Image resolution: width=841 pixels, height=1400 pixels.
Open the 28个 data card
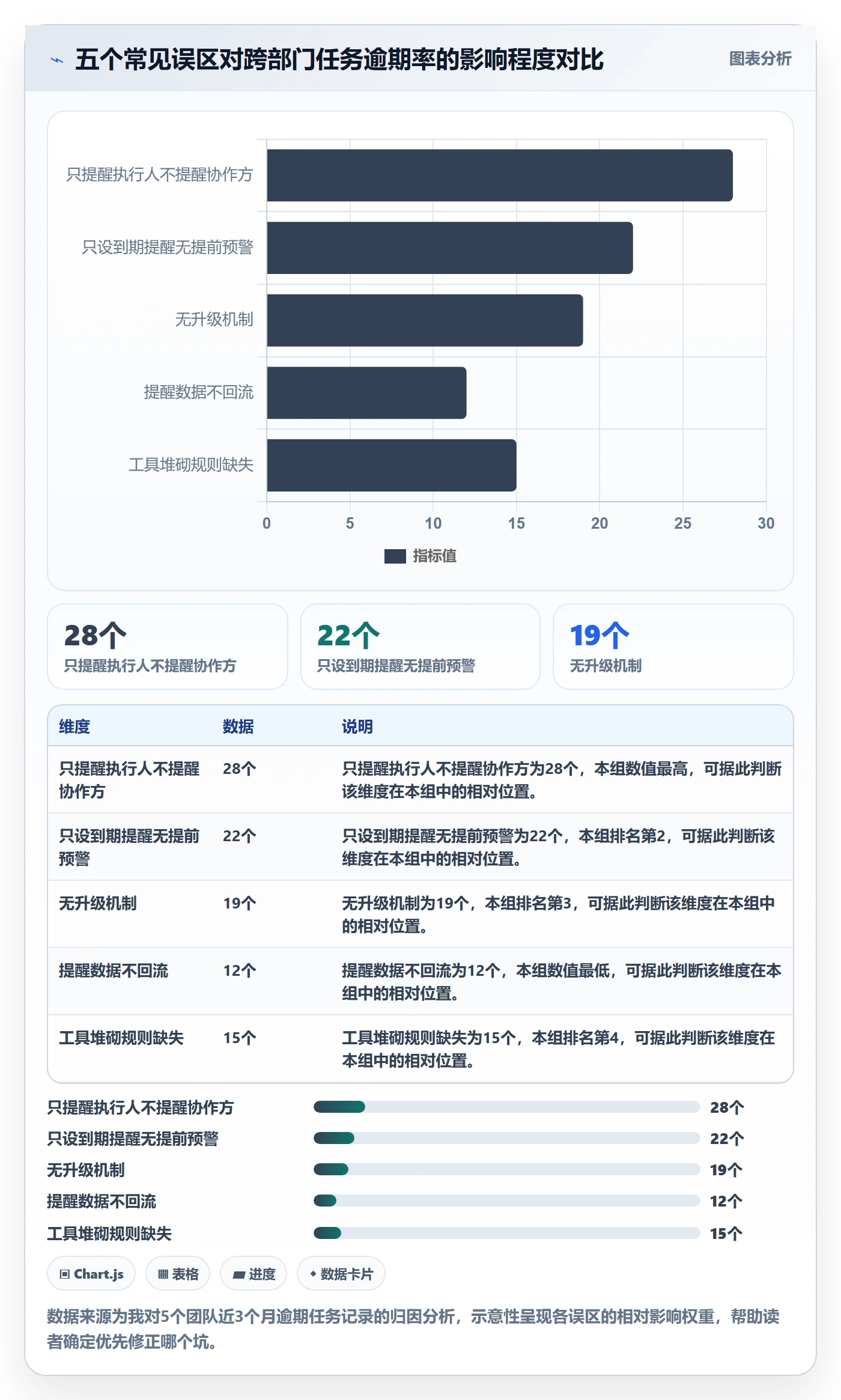click(168, 647)
